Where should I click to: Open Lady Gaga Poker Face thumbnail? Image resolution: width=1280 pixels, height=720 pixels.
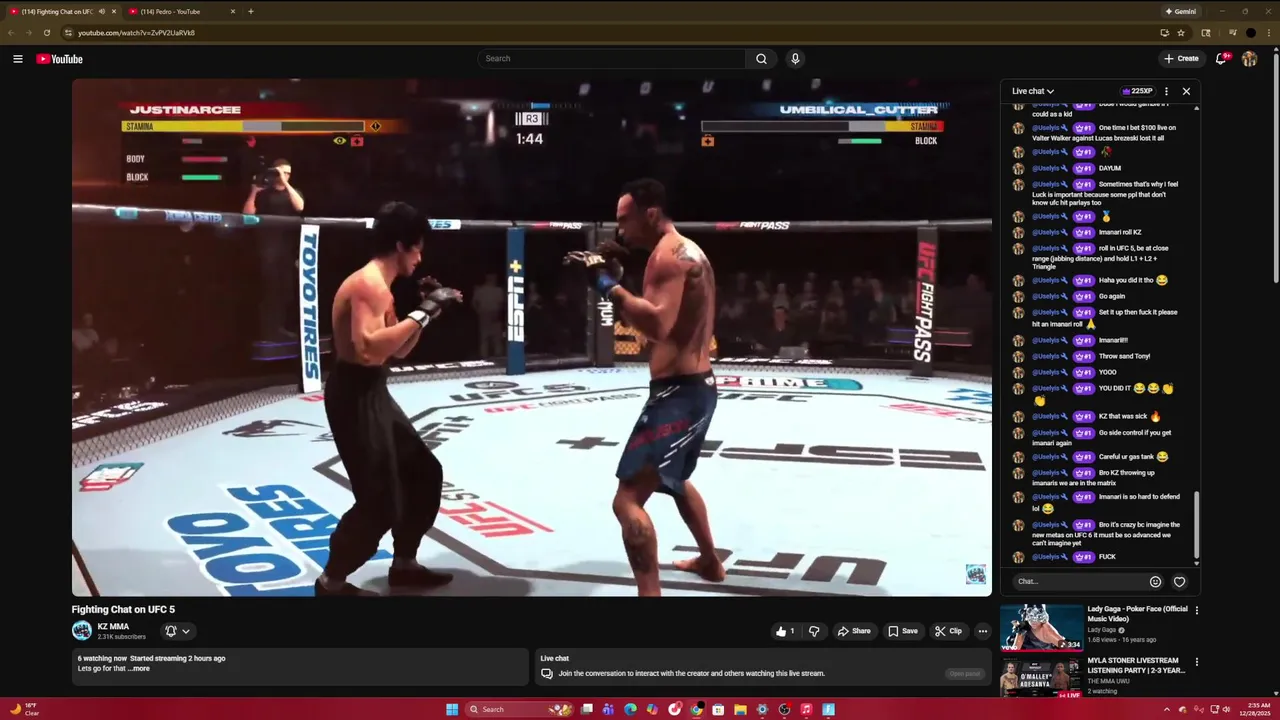(1041, 627)
